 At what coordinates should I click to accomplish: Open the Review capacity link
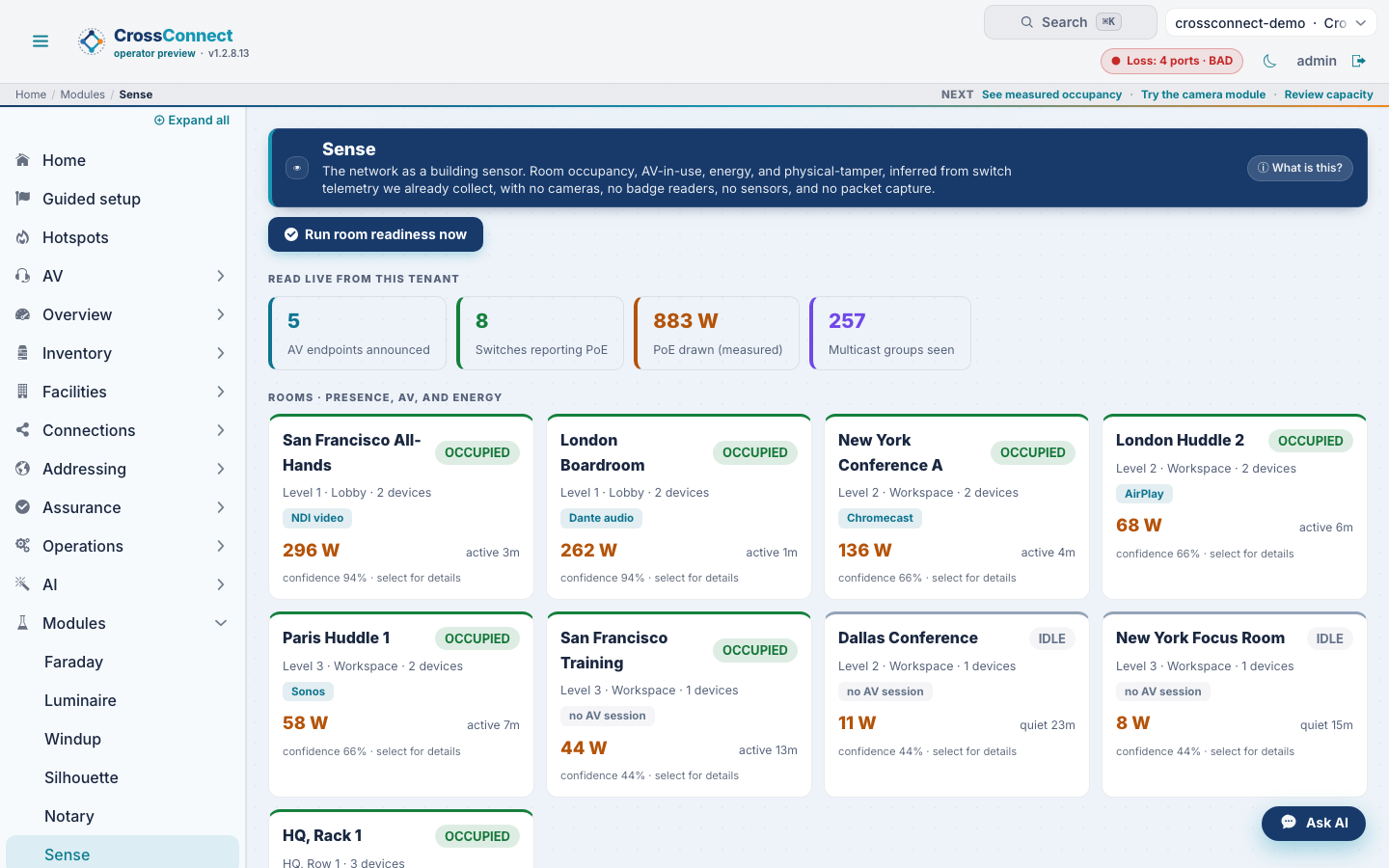pyautogui.click(x=1328, y=95)
